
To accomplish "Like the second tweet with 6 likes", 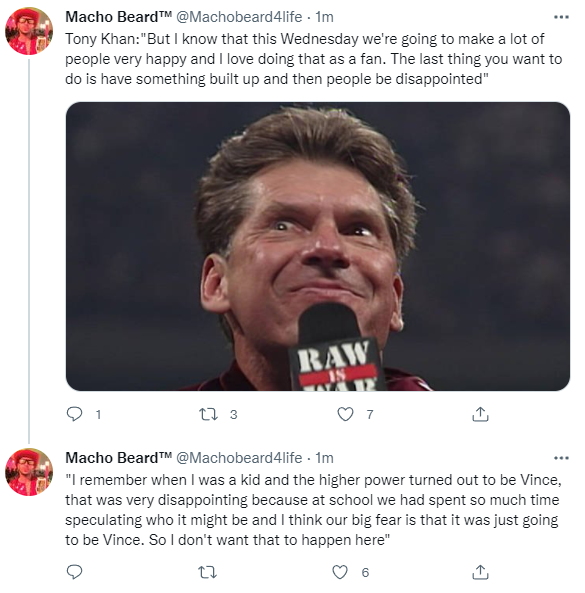I will (340, 572).
